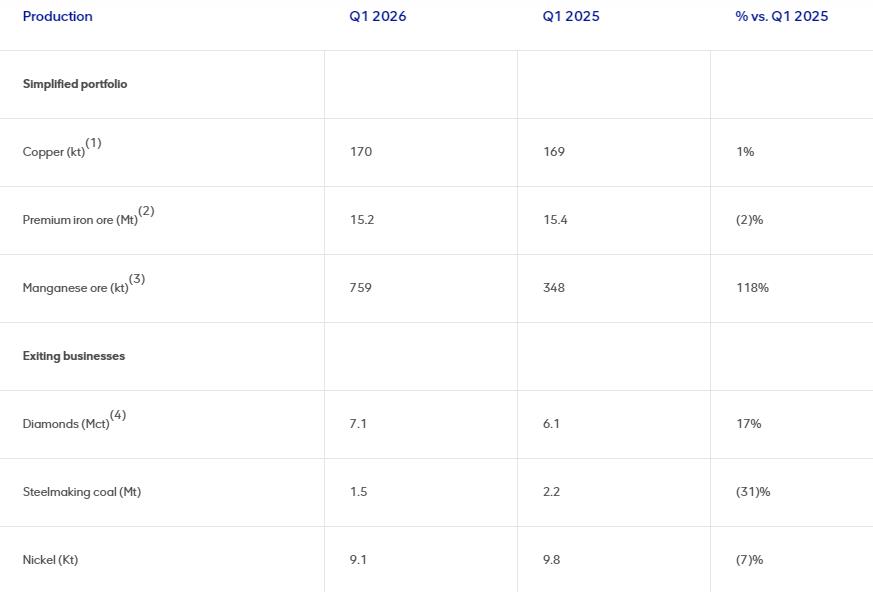Select Steelmaking coal's (31)% change cell
Image resolution: width=873 pixels, height=592 pixels.
pos(753,492)
